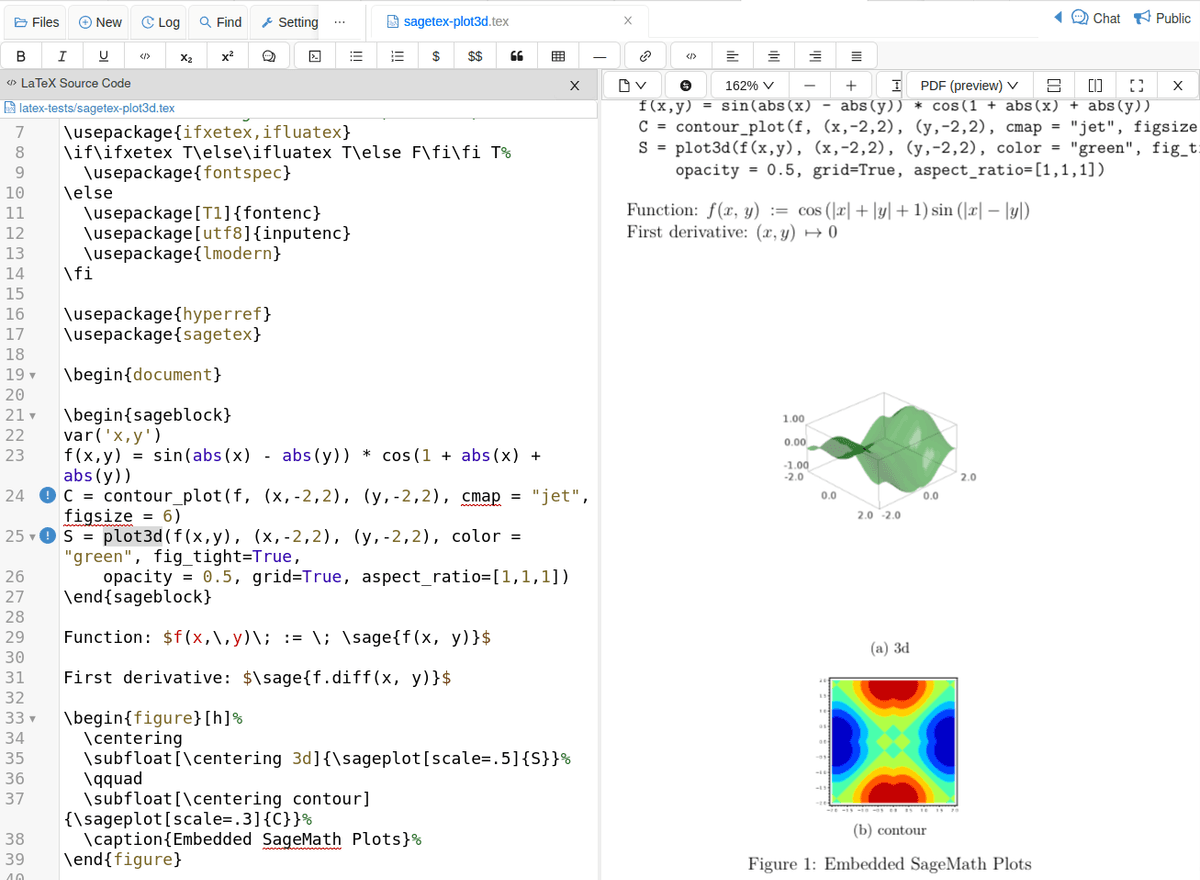Insert display math with the $$ icon
The width and height of the screenshot is (1200, 880).
pos(476,56)
